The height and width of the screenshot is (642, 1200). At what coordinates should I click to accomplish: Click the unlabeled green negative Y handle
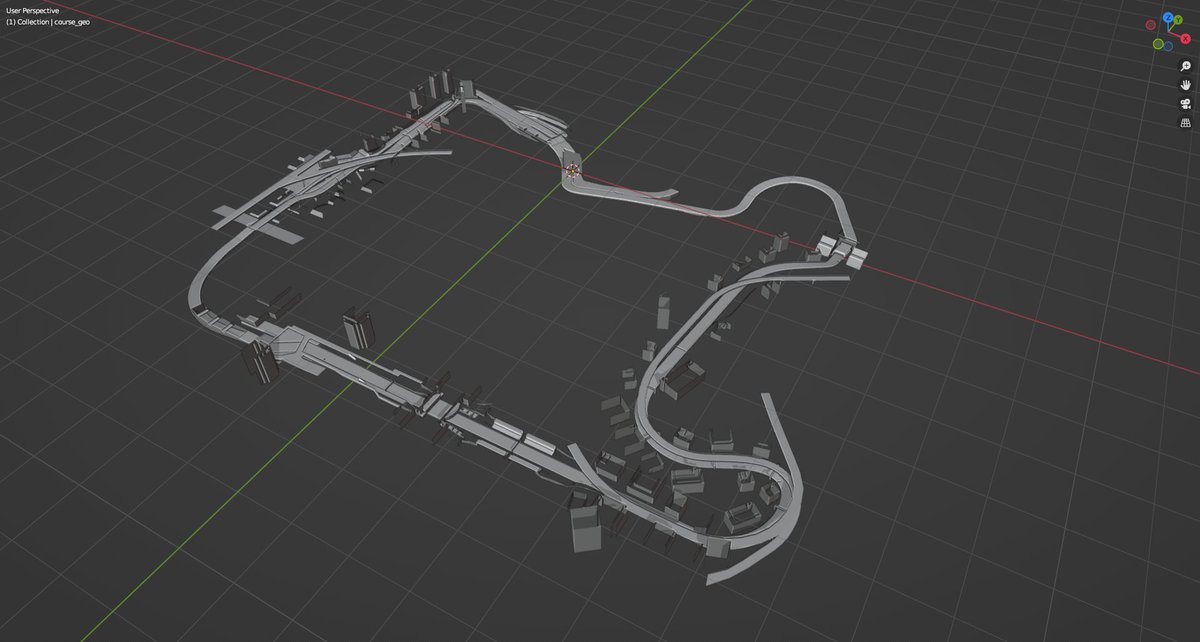click(x=1158, y=44)
